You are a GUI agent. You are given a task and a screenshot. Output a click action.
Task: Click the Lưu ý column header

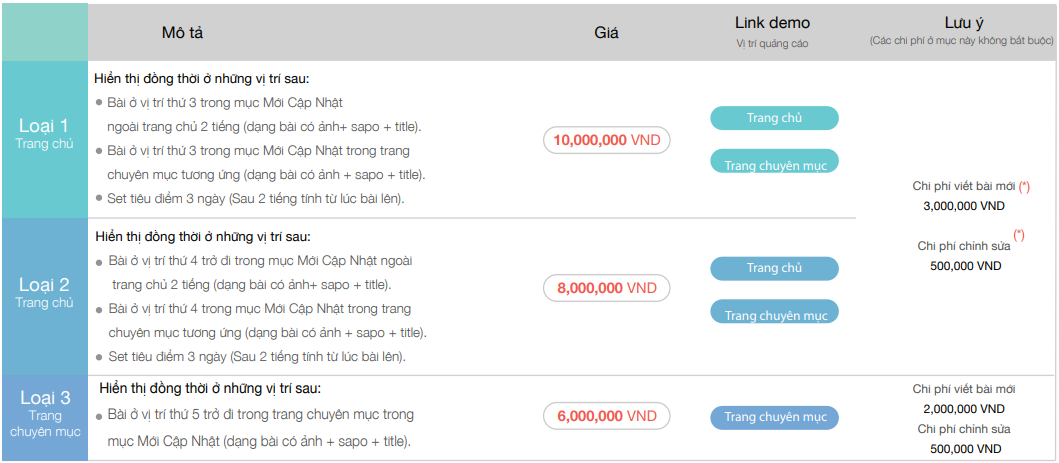coord(960,23)
